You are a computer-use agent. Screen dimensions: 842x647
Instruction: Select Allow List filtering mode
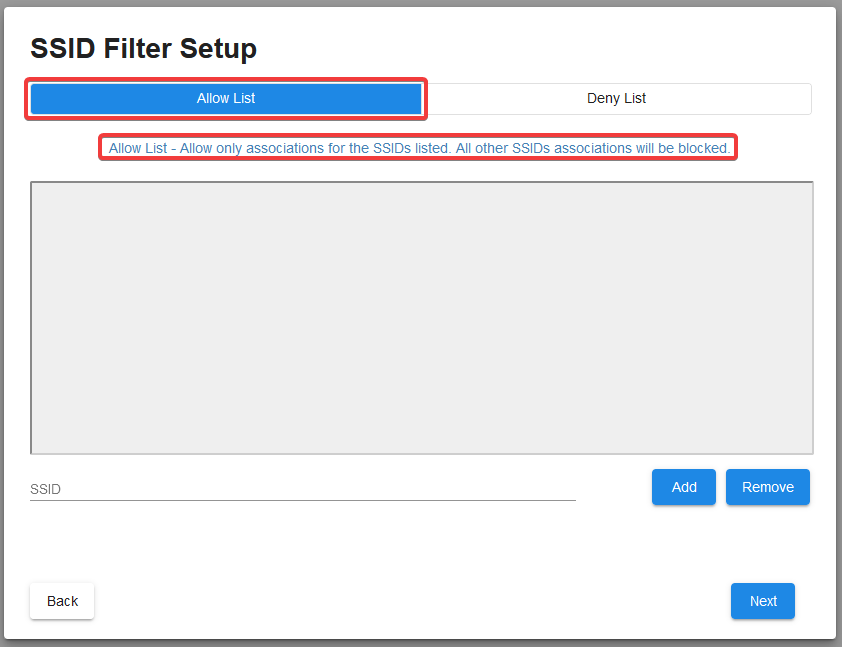226,99
